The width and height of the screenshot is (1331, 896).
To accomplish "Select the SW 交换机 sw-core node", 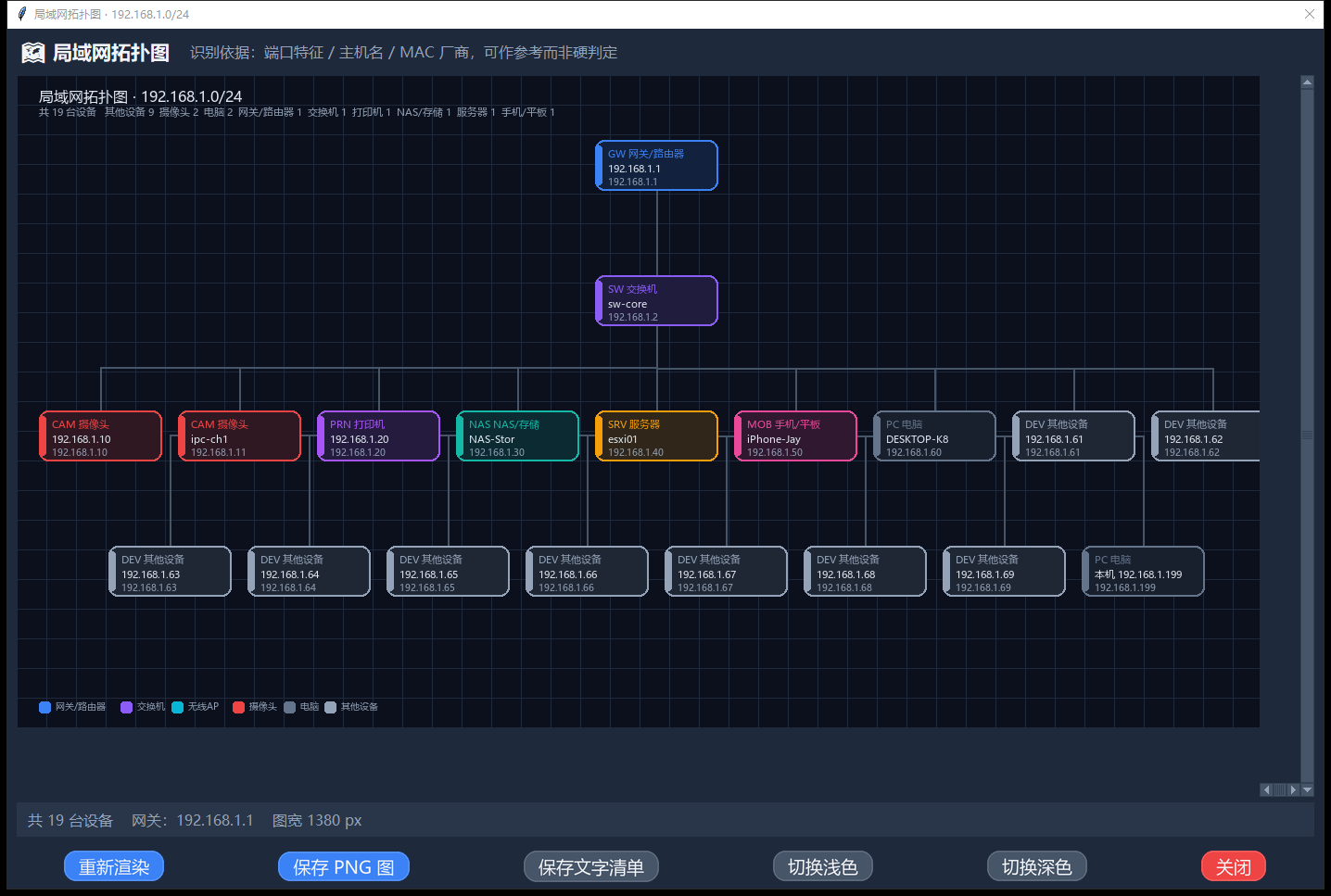I will click(656, 301).
